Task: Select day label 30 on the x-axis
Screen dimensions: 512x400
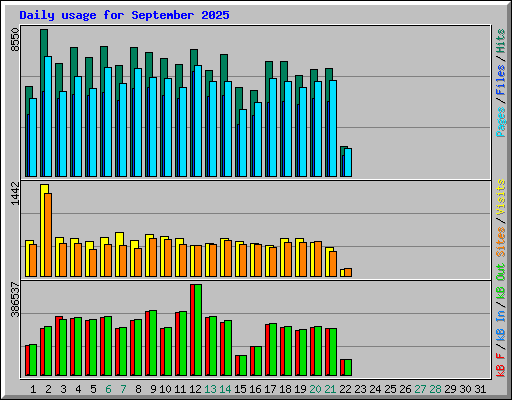Action: (x=465, y=389)
